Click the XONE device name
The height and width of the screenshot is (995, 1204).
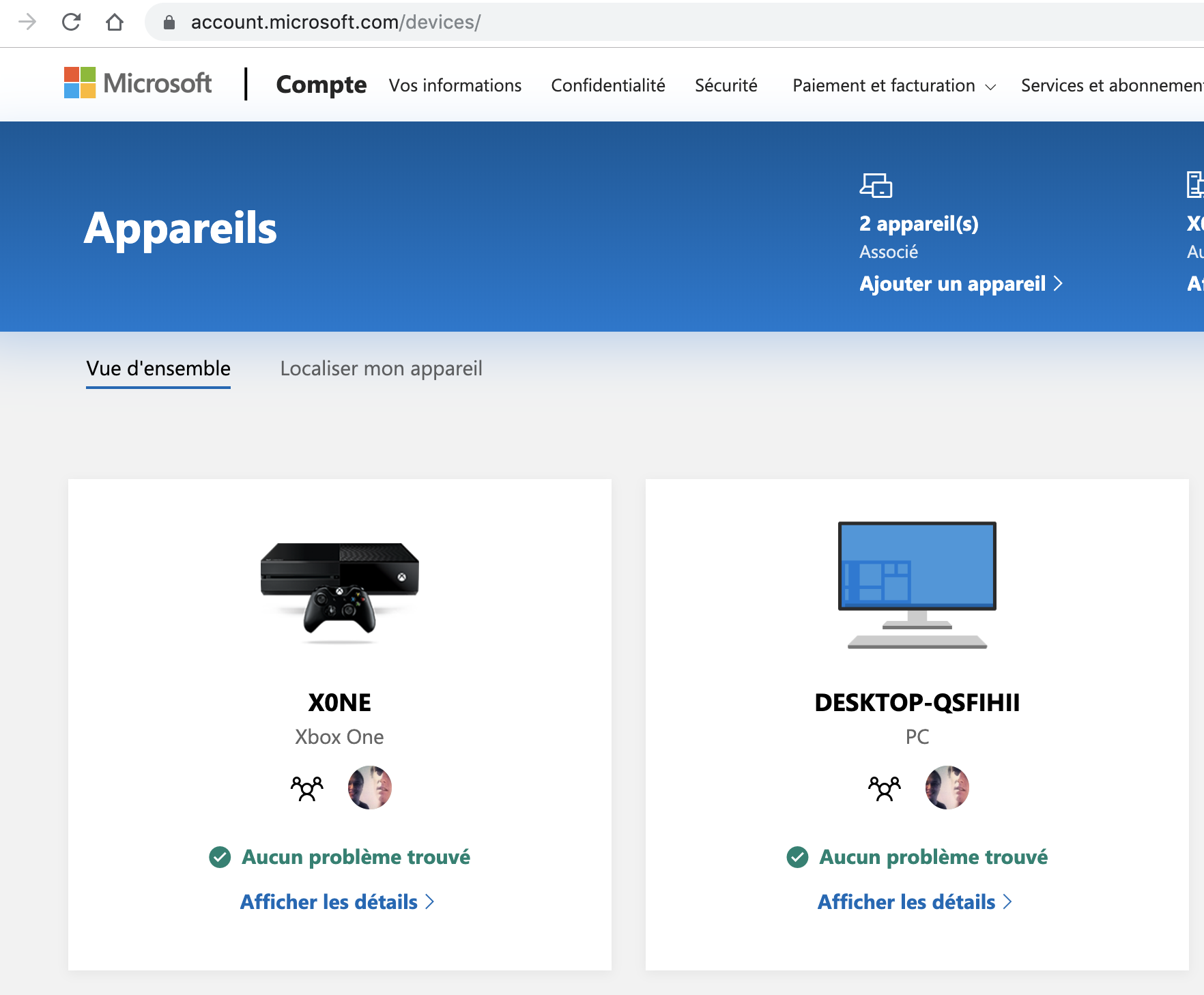[340, 702]
